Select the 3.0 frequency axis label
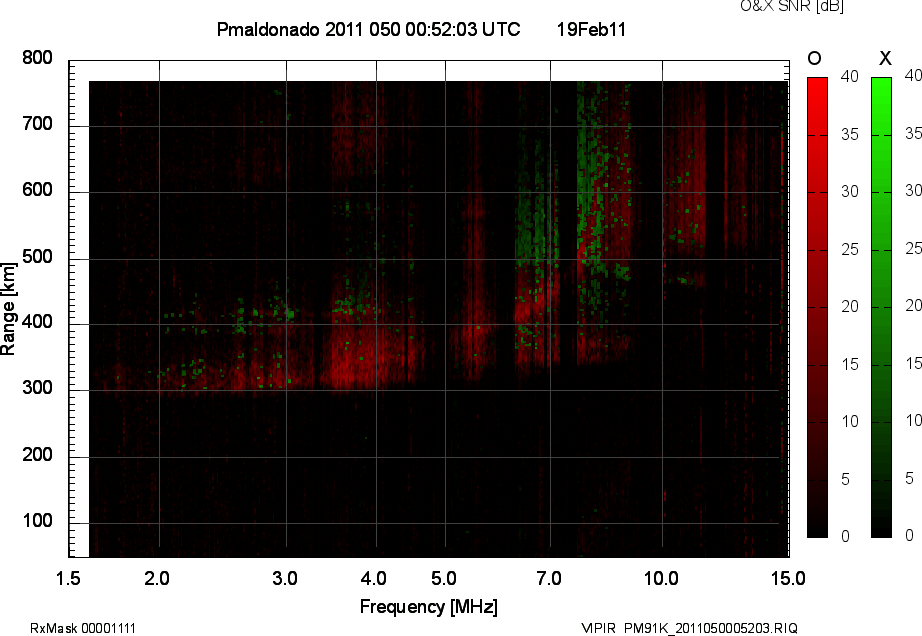922x636 pixels. [285, 579]
